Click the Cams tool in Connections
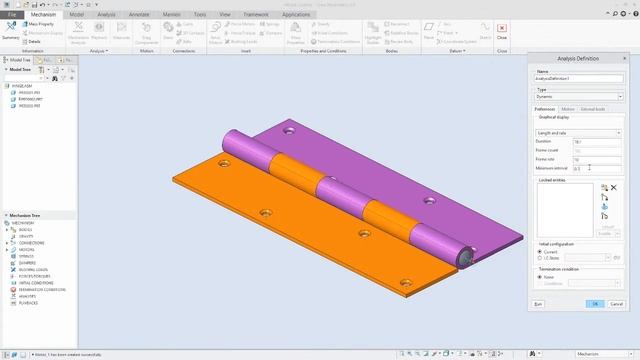640x360 pixels. 185,24
